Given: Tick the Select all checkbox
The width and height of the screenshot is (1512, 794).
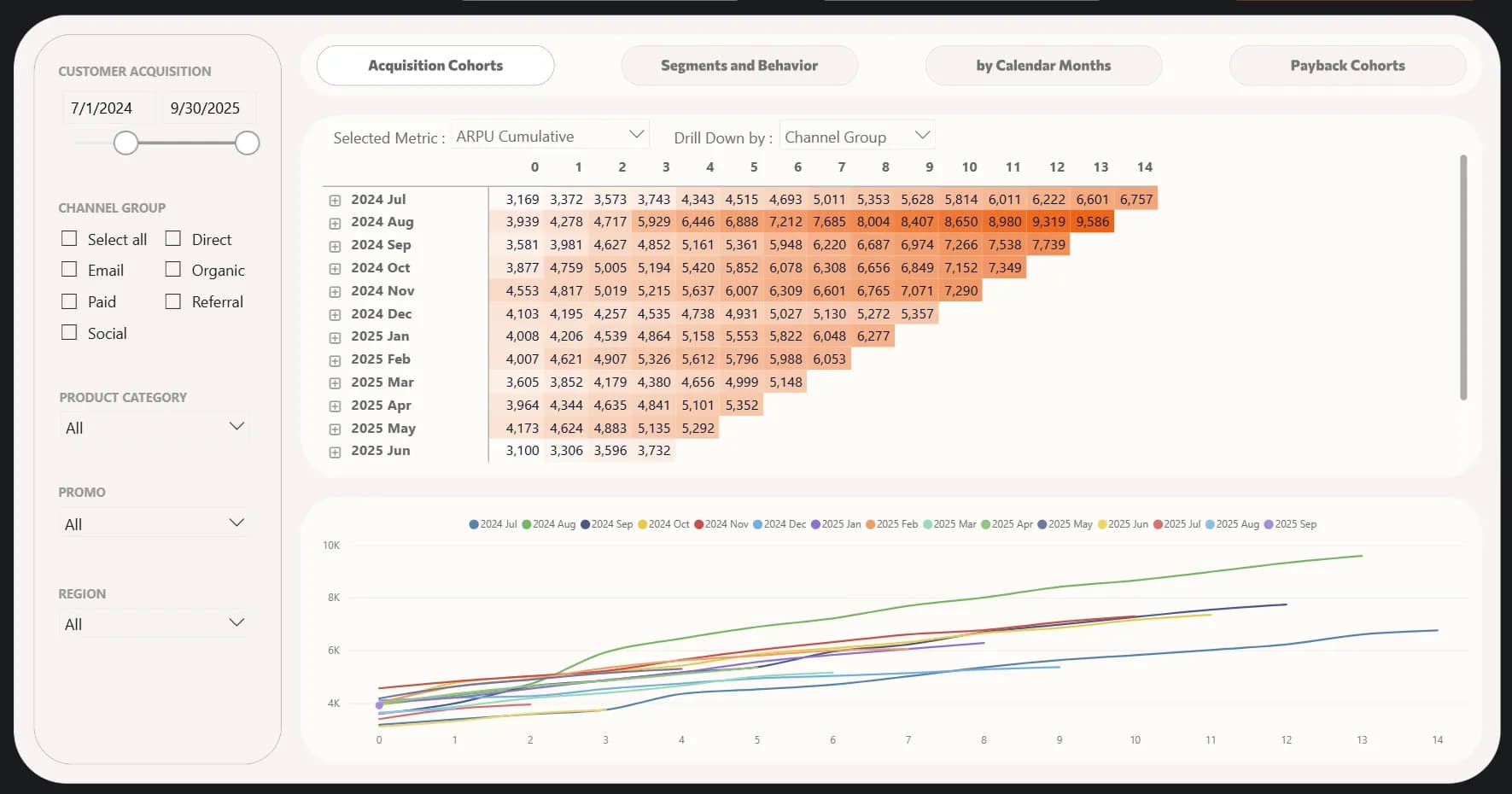Looking at the screenshot, I should tap(70, 239).
